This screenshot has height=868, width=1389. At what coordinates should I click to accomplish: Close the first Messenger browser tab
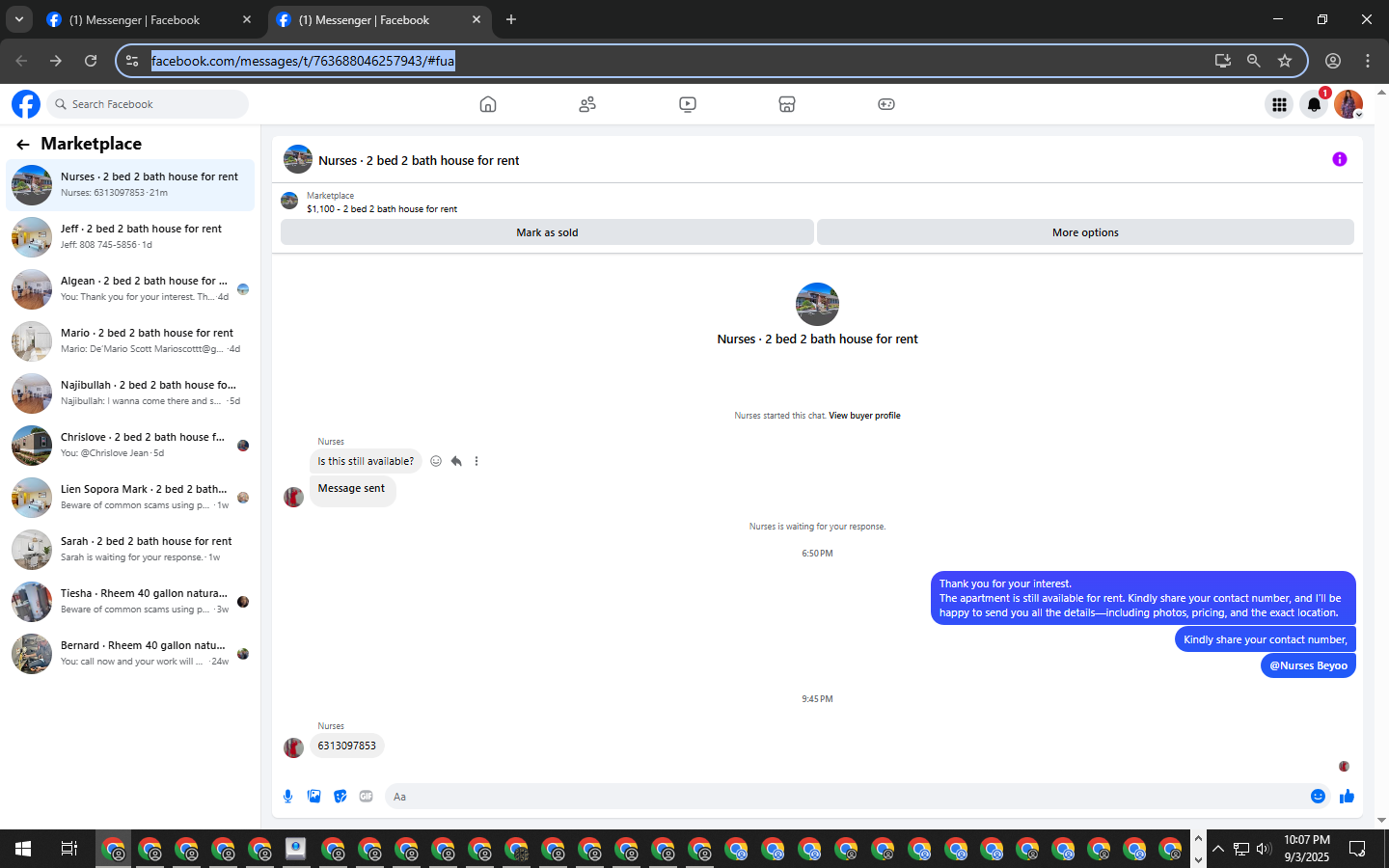click(247, 19)
